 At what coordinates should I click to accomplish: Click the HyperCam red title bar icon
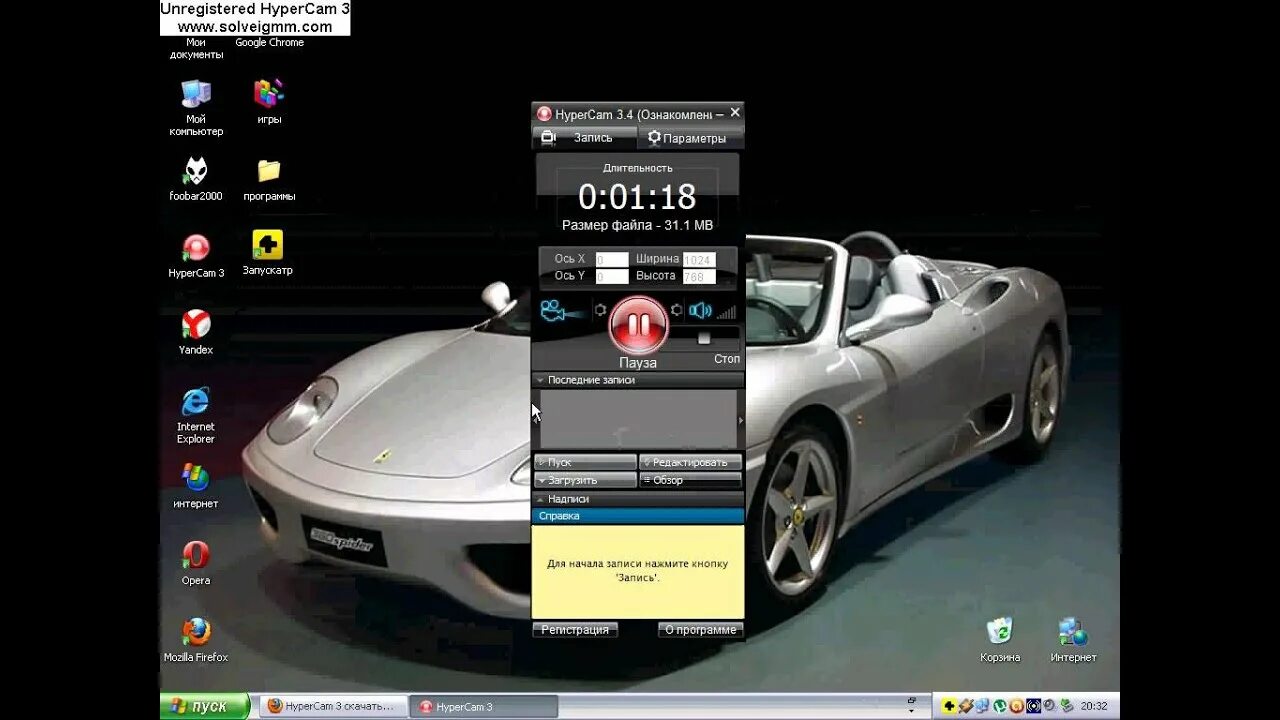coord(544,114)
